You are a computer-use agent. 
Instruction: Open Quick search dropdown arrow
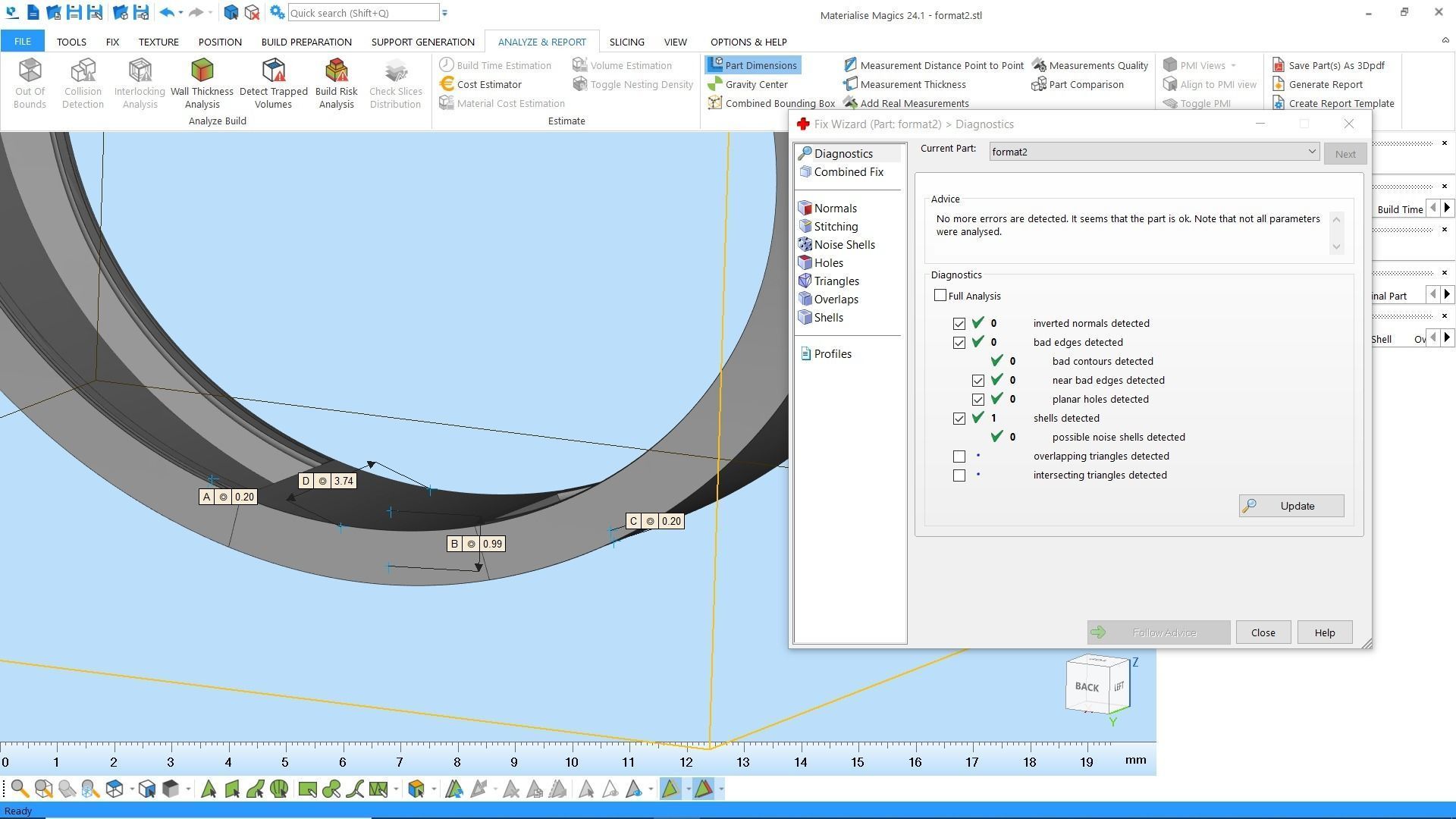tap(445, 13)
